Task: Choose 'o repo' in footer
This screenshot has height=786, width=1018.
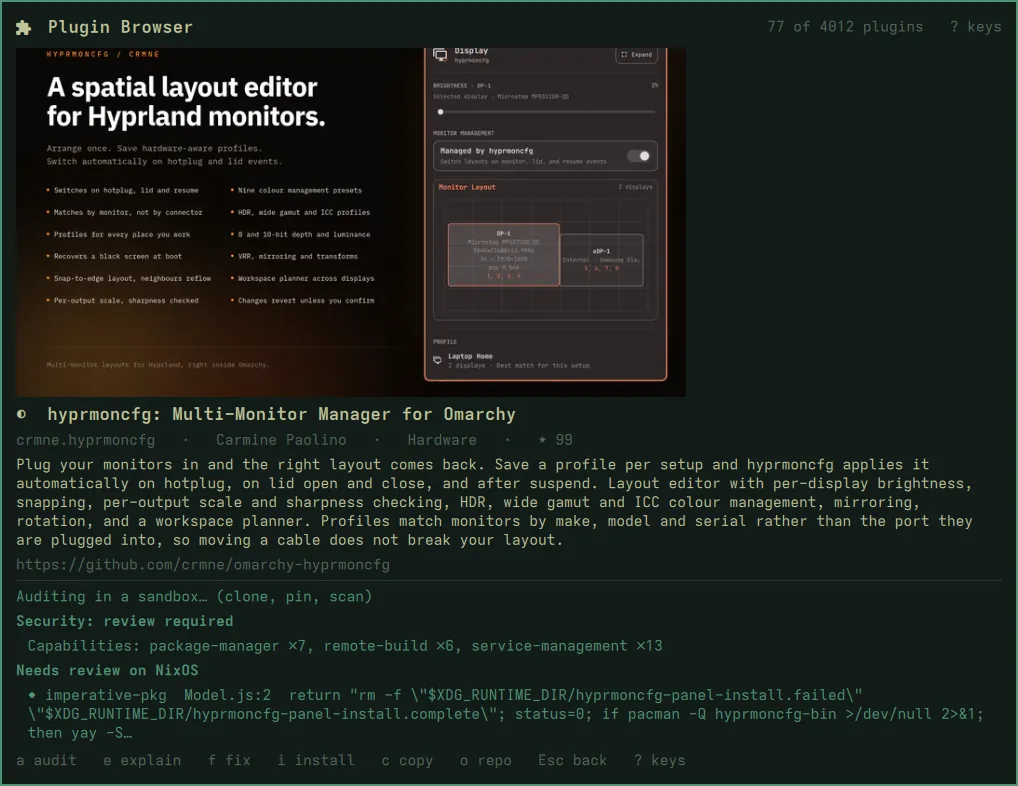Action: tap(486, 760)
